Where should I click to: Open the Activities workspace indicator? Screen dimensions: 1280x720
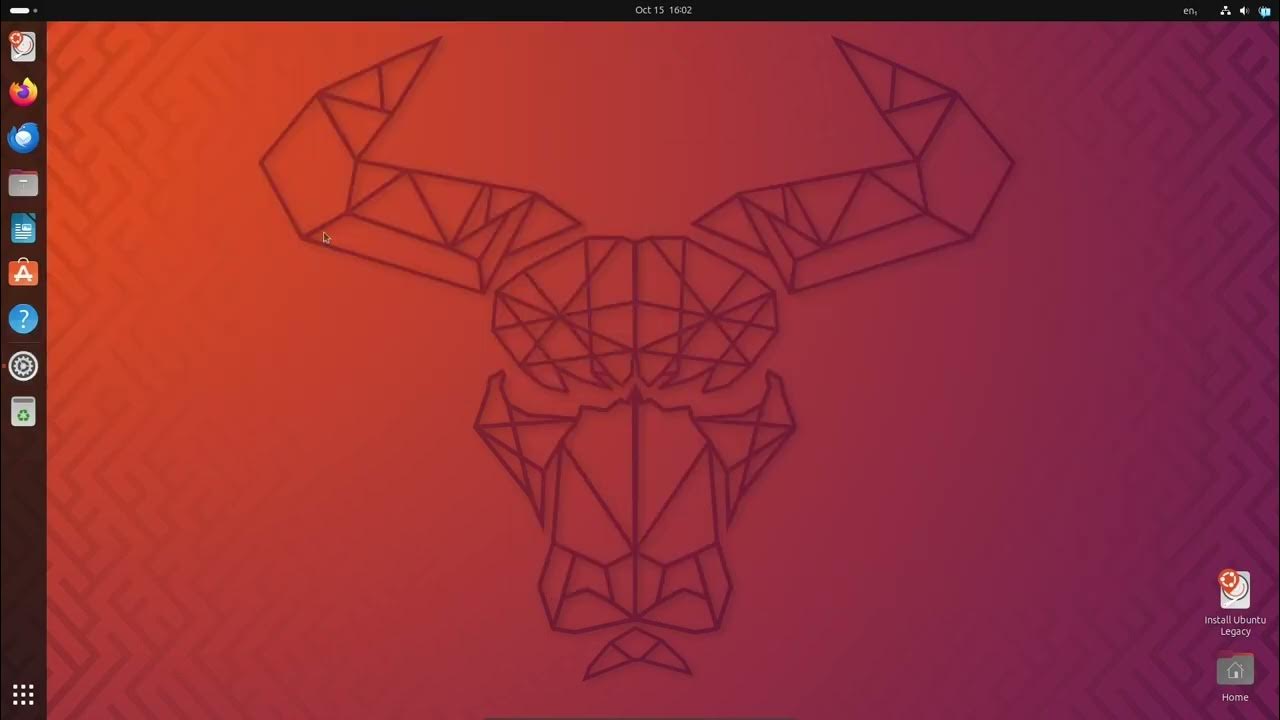point(23,10)
